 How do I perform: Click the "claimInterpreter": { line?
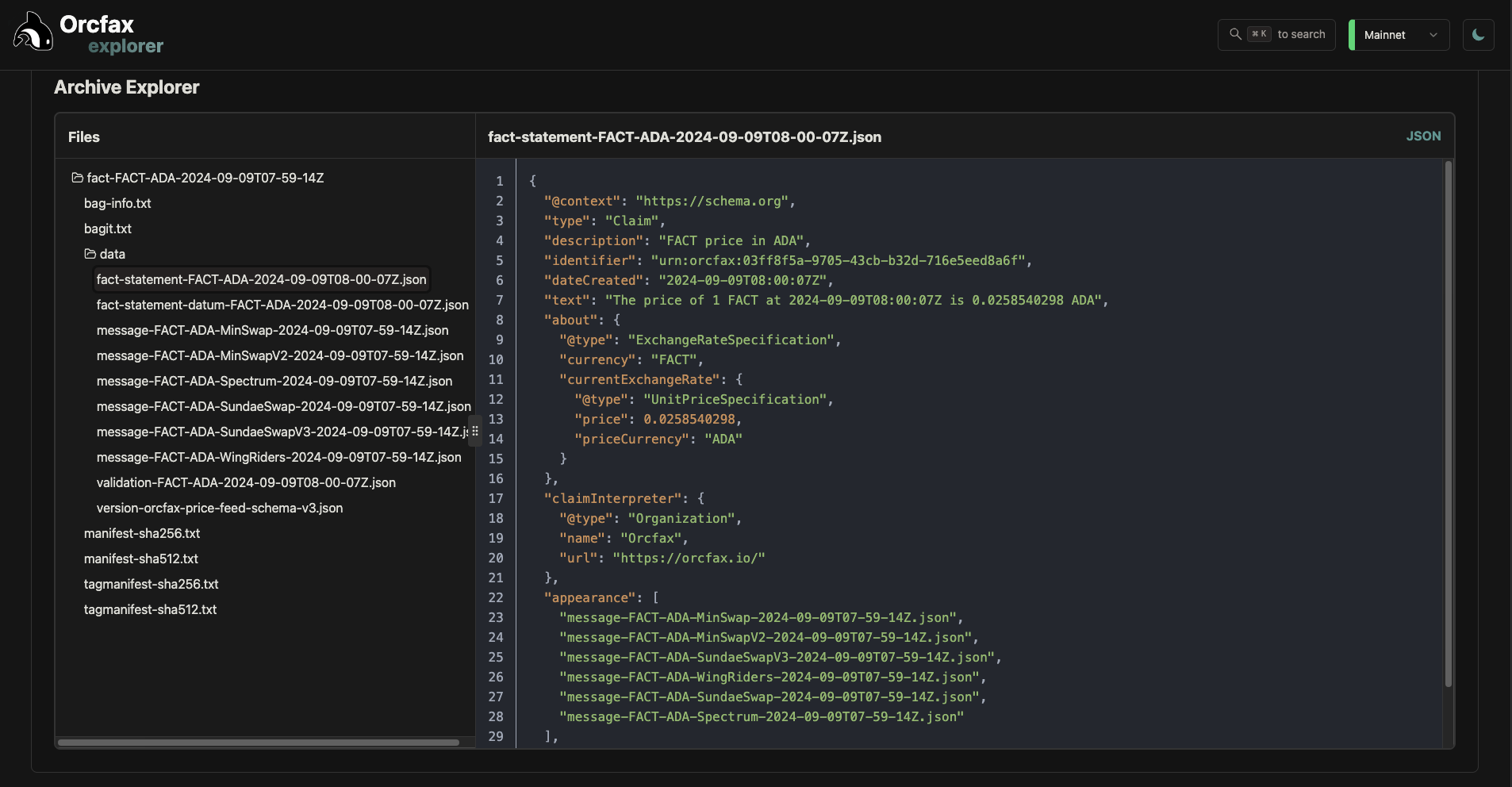(x=624, y=498)
